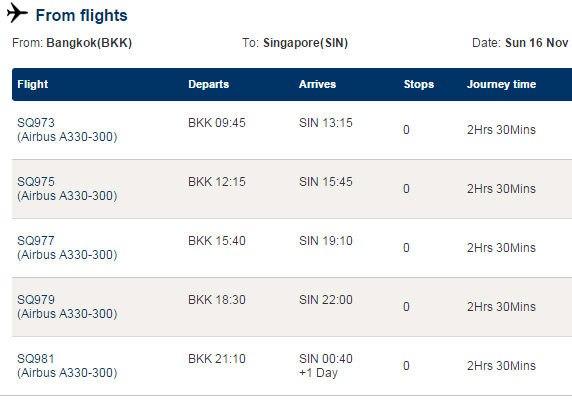The height and width of the screenshot is (411, 572).
Task: Select flight SQ973 row
Action: tap(292, 130)
